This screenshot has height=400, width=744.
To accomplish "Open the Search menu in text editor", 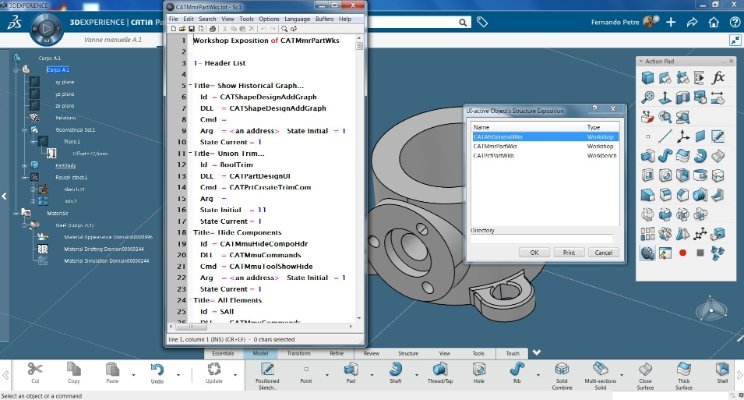I will tap(207, 19).
